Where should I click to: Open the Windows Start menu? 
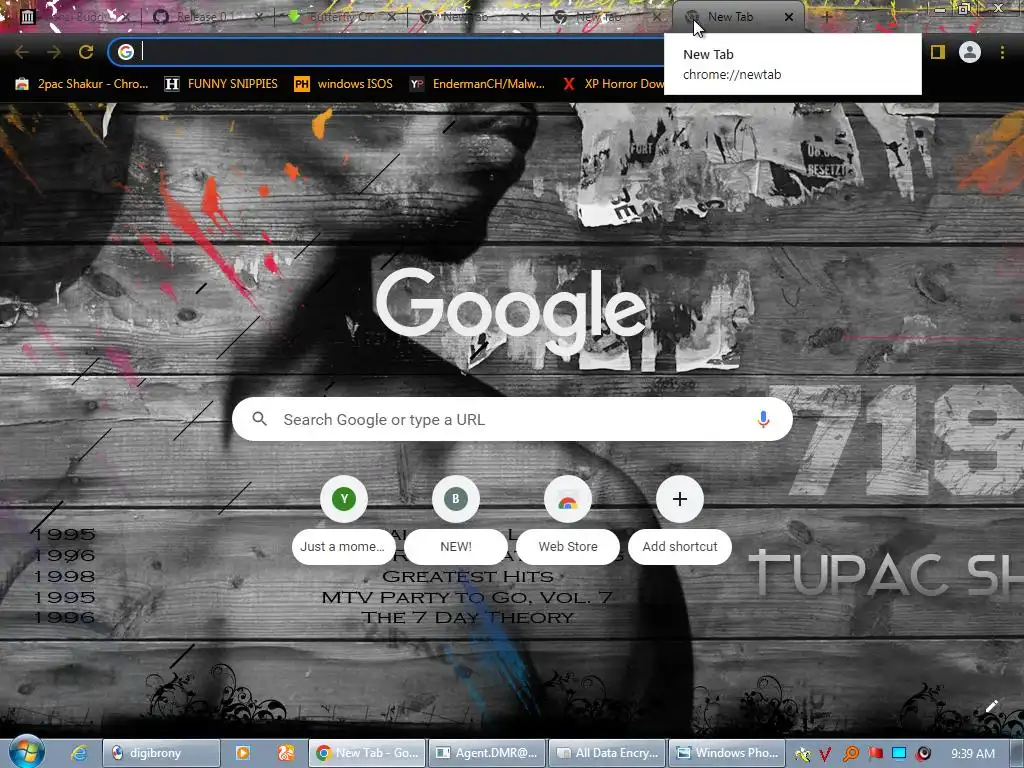click(27, 752)
